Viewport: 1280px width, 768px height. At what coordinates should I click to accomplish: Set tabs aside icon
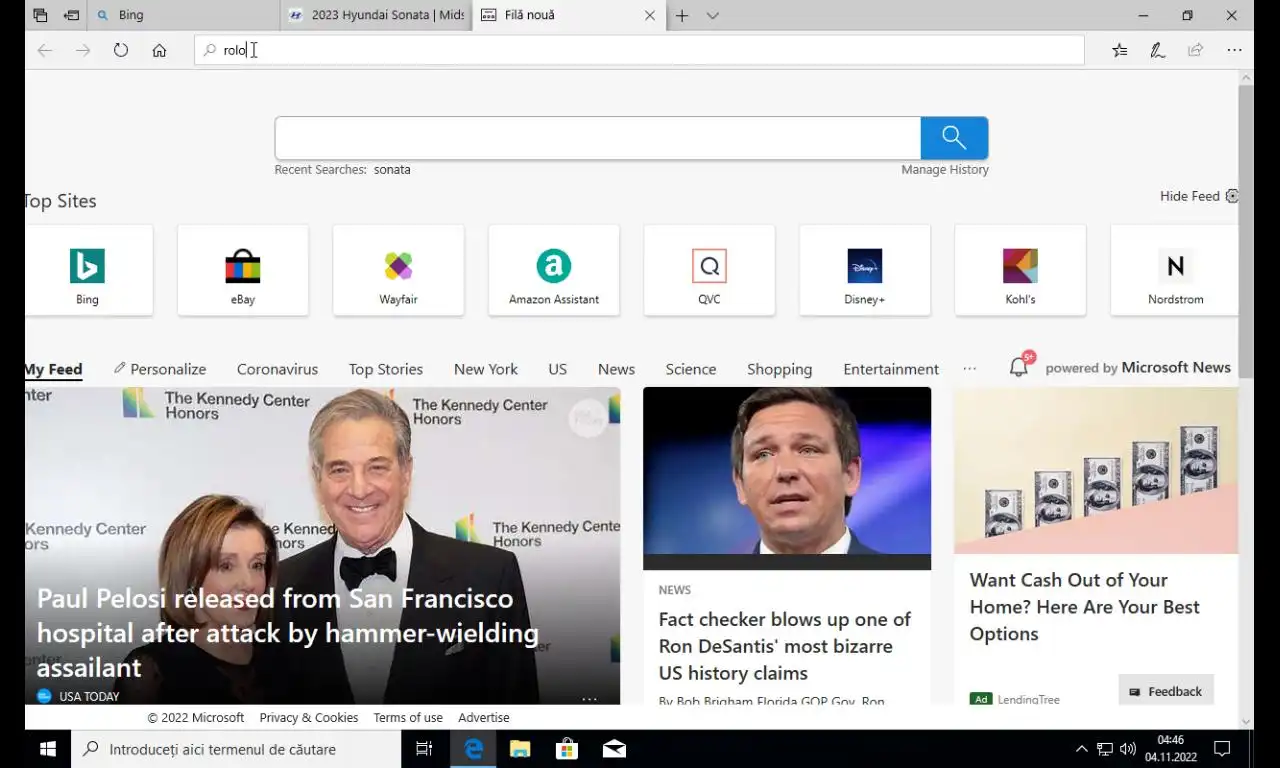[x=72, y=15]
